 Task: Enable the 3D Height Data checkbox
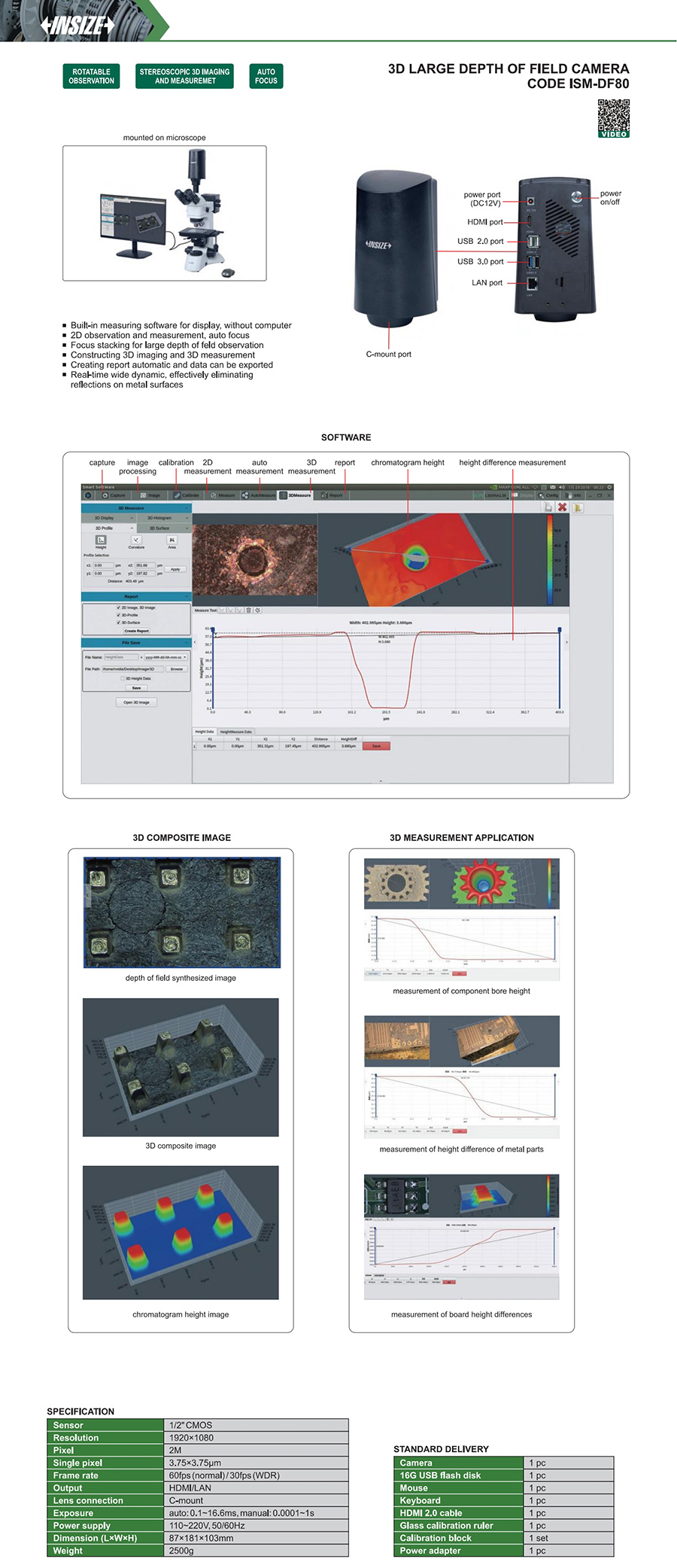click(x=123, y=678)
